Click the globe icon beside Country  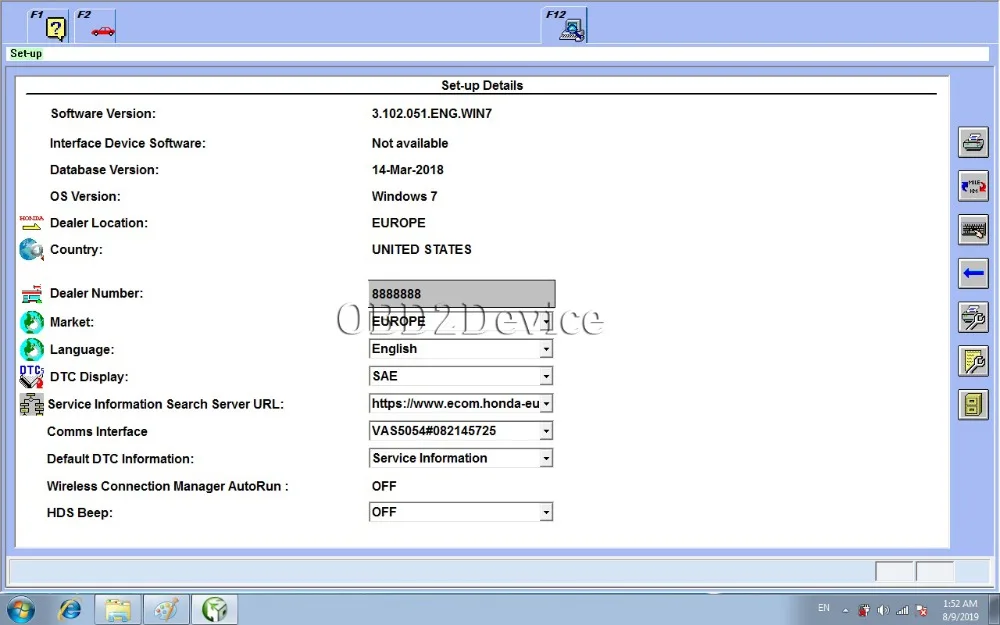click(31, 249)
